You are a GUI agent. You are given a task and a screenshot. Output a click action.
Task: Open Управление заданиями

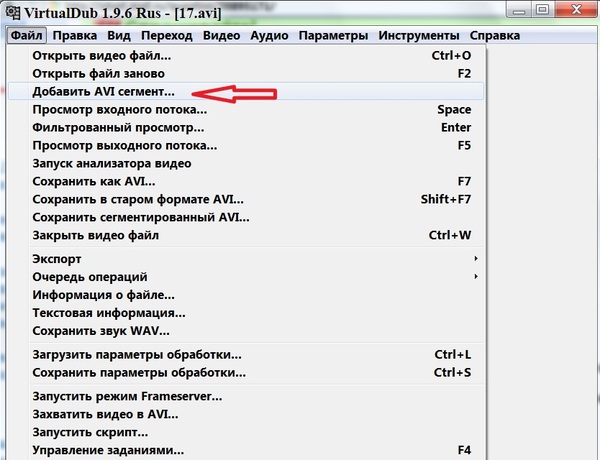(108, 450)
